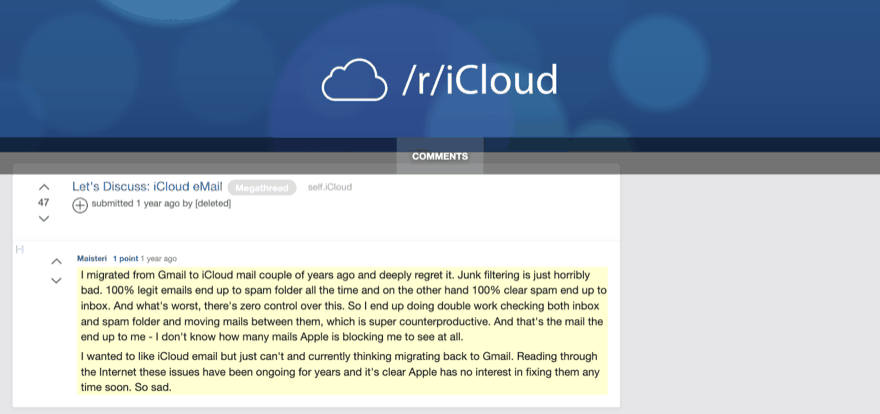Open the /r/iCloud subreddit header link
880x414 pixels.
(480, 80)
